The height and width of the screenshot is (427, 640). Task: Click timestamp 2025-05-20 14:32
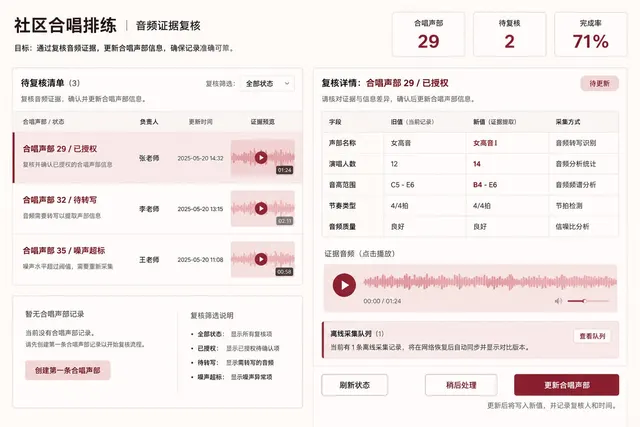pos(200,158)
